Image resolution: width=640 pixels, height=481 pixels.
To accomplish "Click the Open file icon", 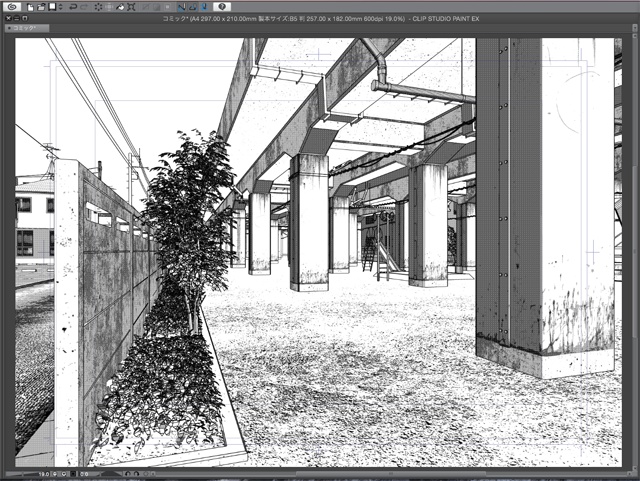I will [x=41, y=7].
